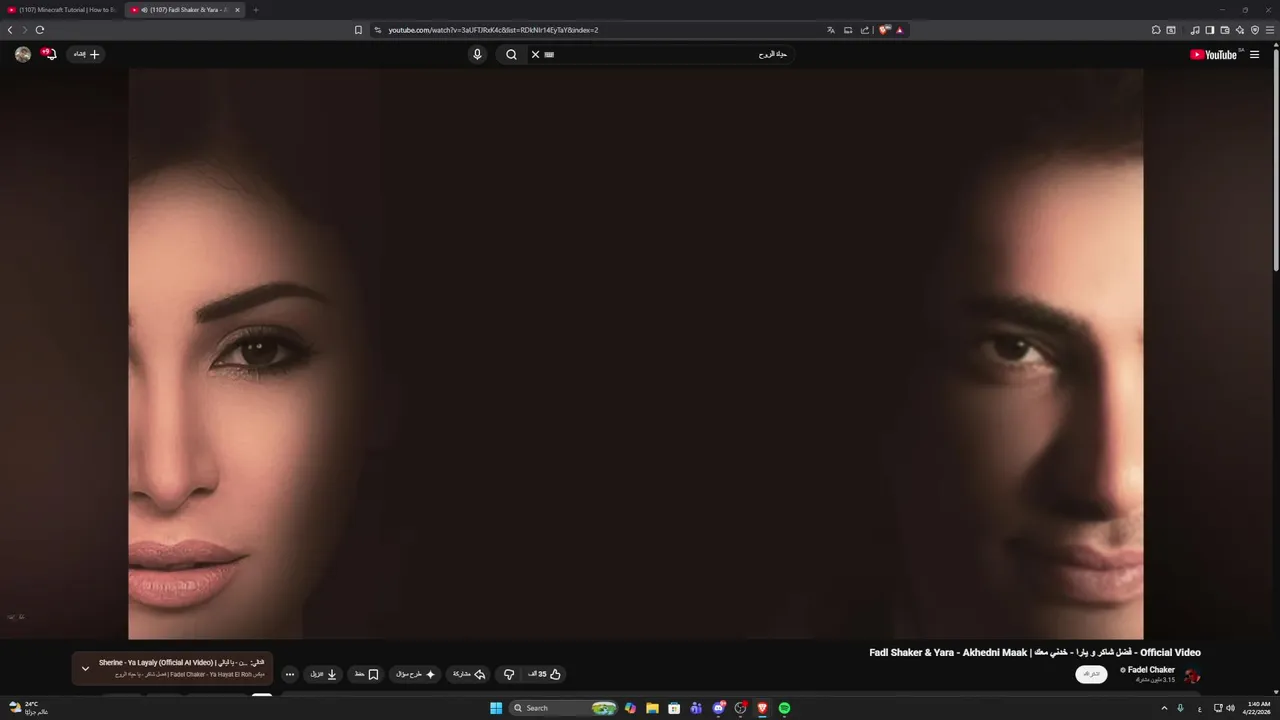1280x720 pixels.
Task: Click the voice search microphone button
Action: 477,55
